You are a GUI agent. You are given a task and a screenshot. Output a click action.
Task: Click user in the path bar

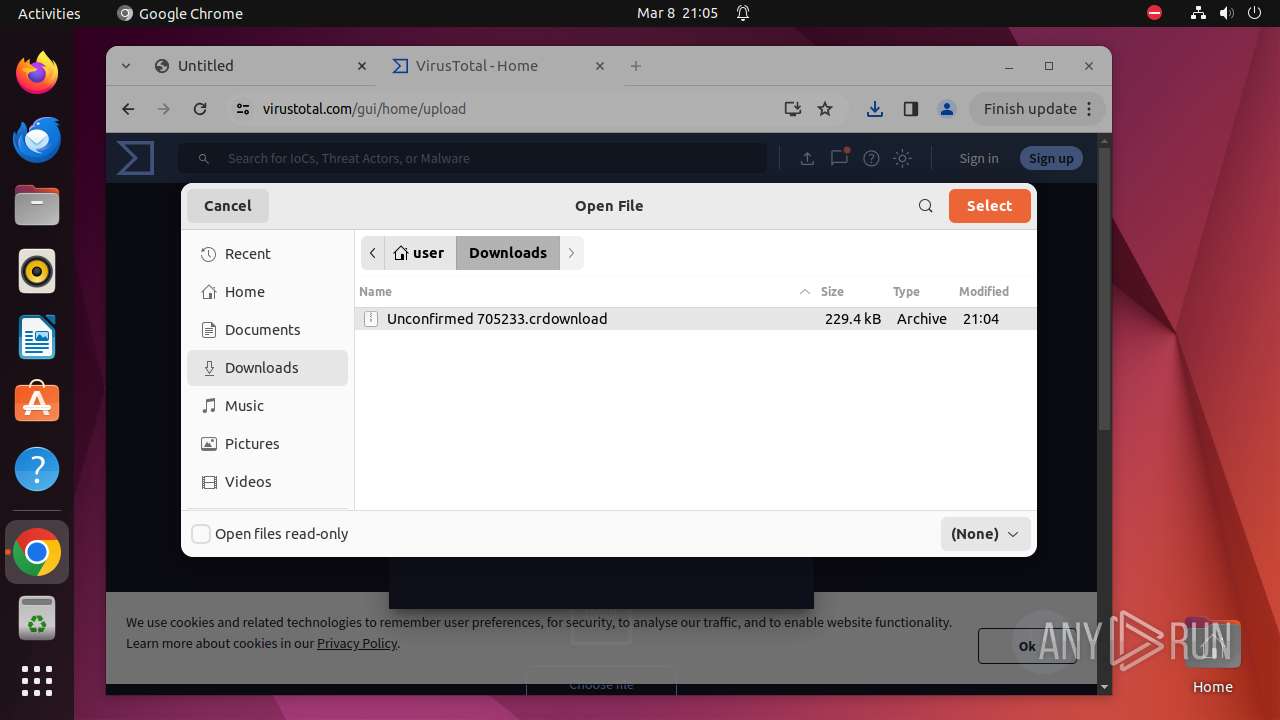[421, 253]
